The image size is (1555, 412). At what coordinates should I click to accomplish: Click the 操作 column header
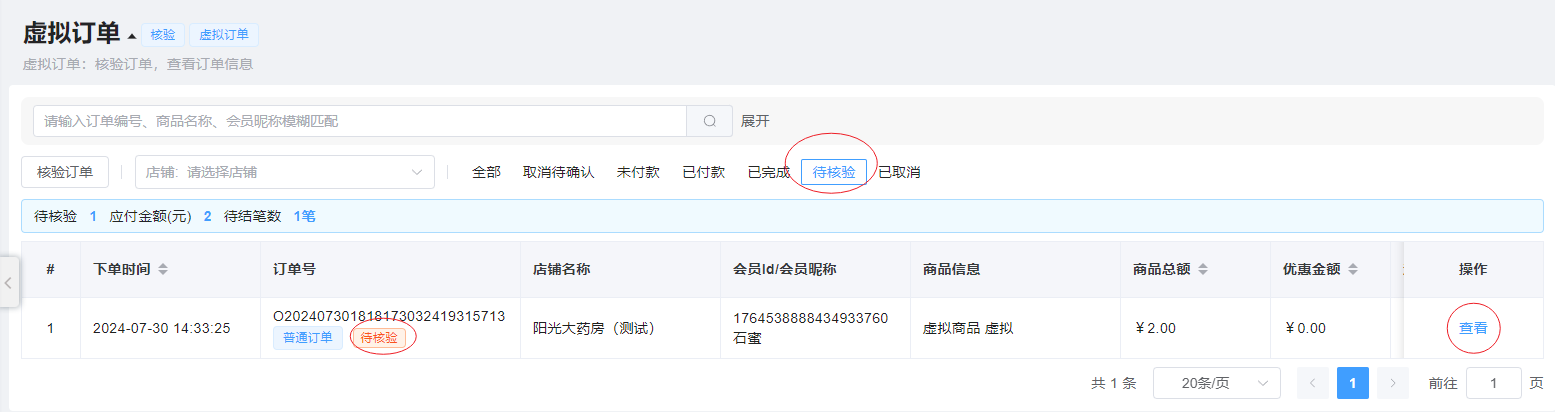(x=1473, y=270)
